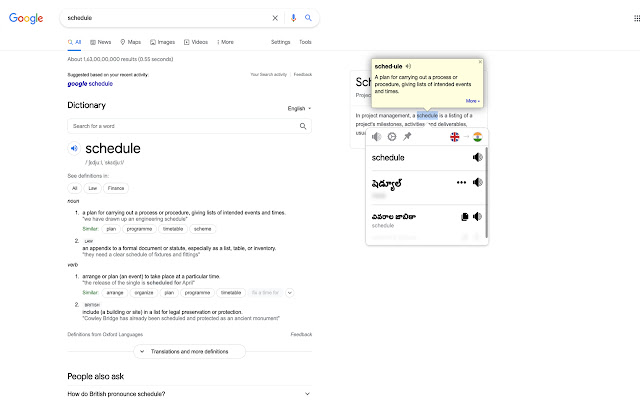Copy the Telugu definition using copy icon
Viewport: 640px width, 400px height.
click(x=463, y=217)
